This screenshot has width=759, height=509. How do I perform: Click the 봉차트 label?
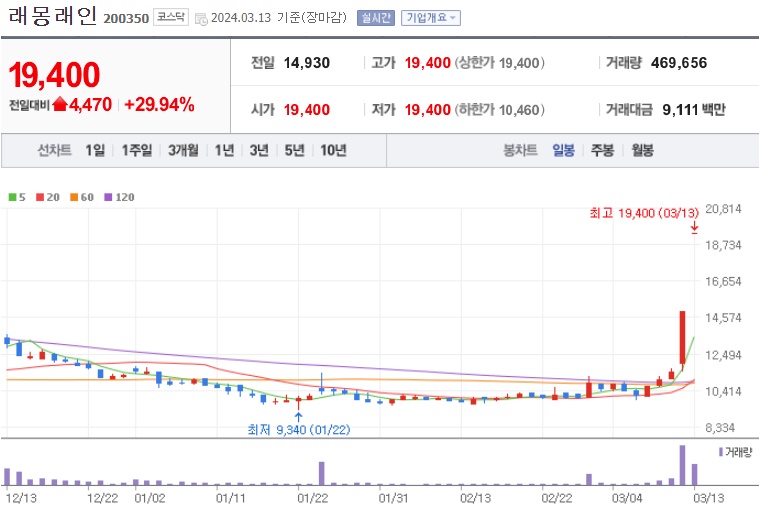click(520, 150)
